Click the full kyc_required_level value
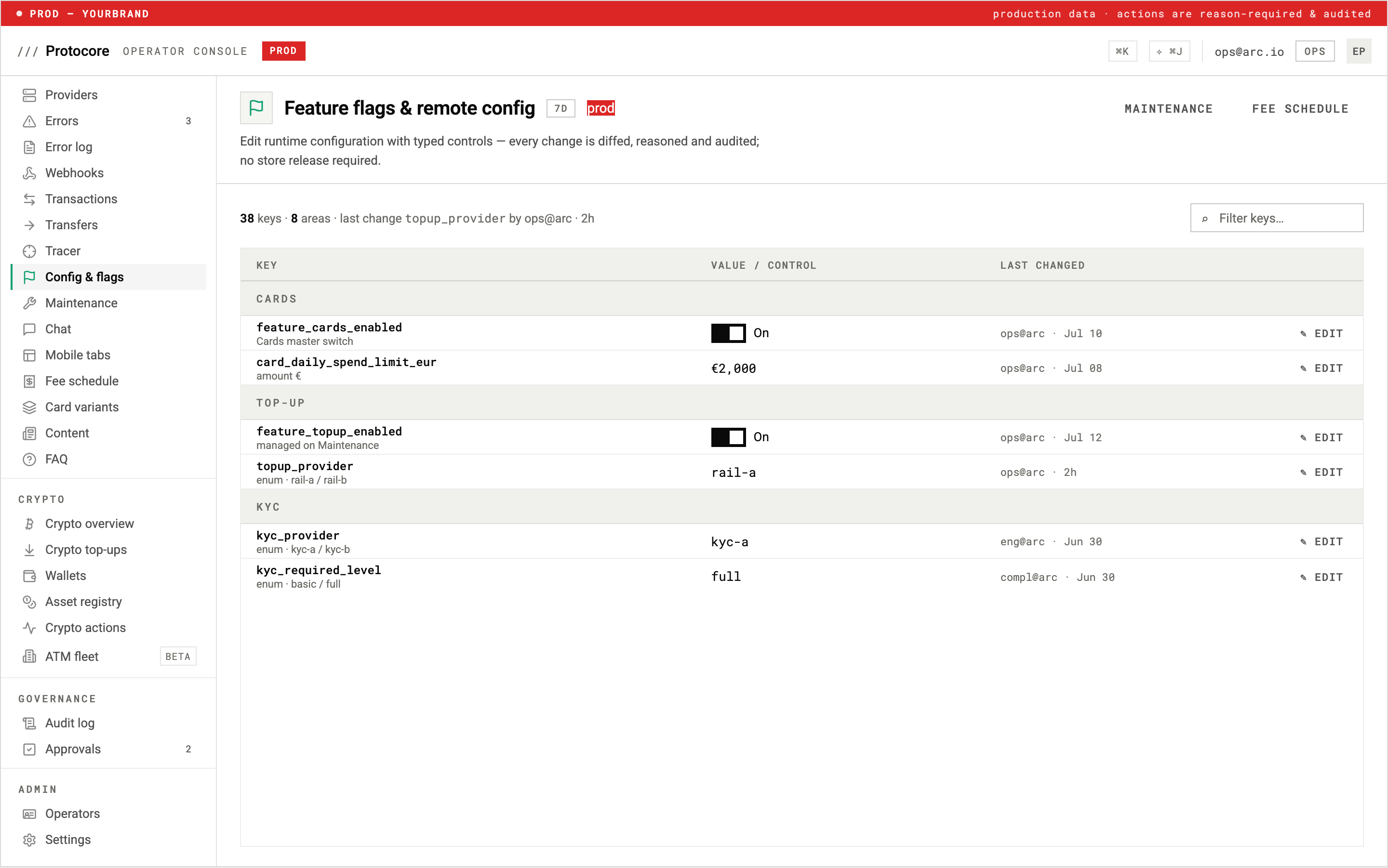The height and width of the screenshot is (868, 1388). coord(726,577)
